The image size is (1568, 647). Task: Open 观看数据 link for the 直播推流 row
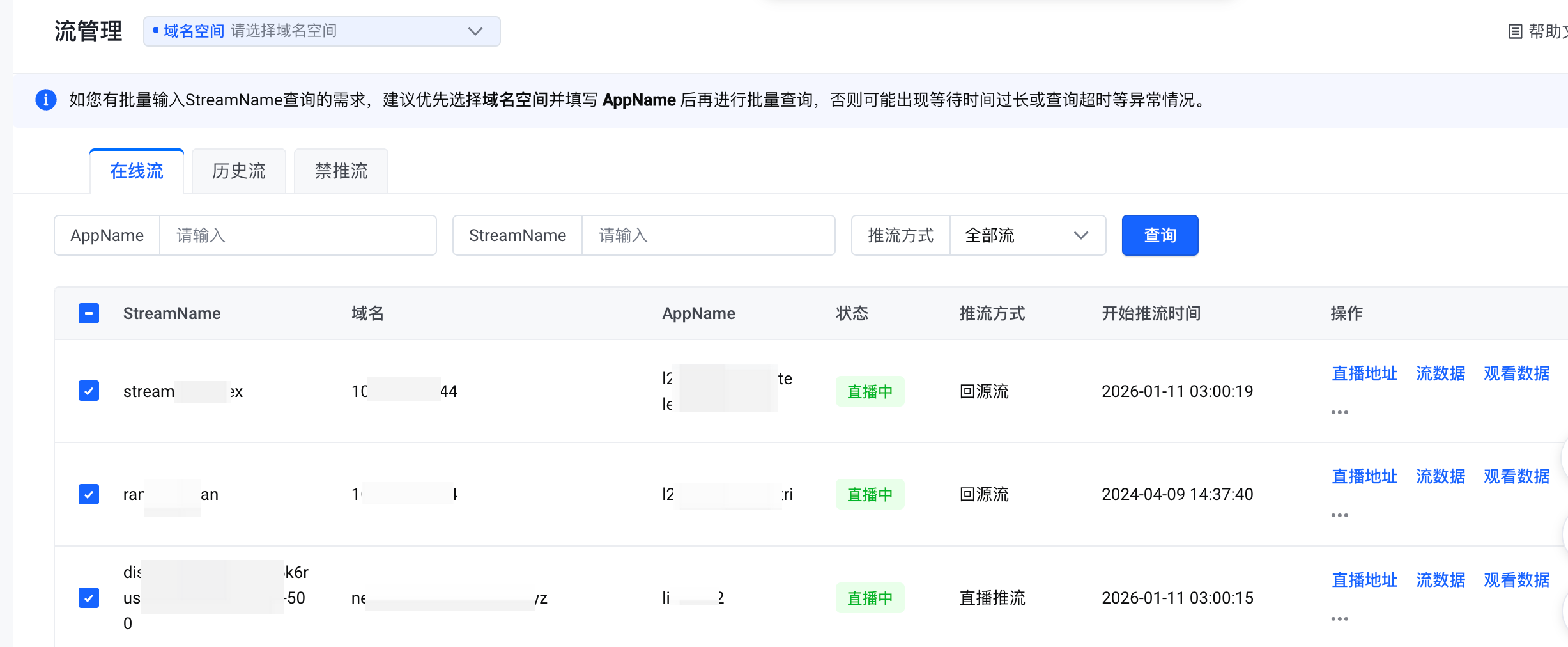pos(1516,580)
